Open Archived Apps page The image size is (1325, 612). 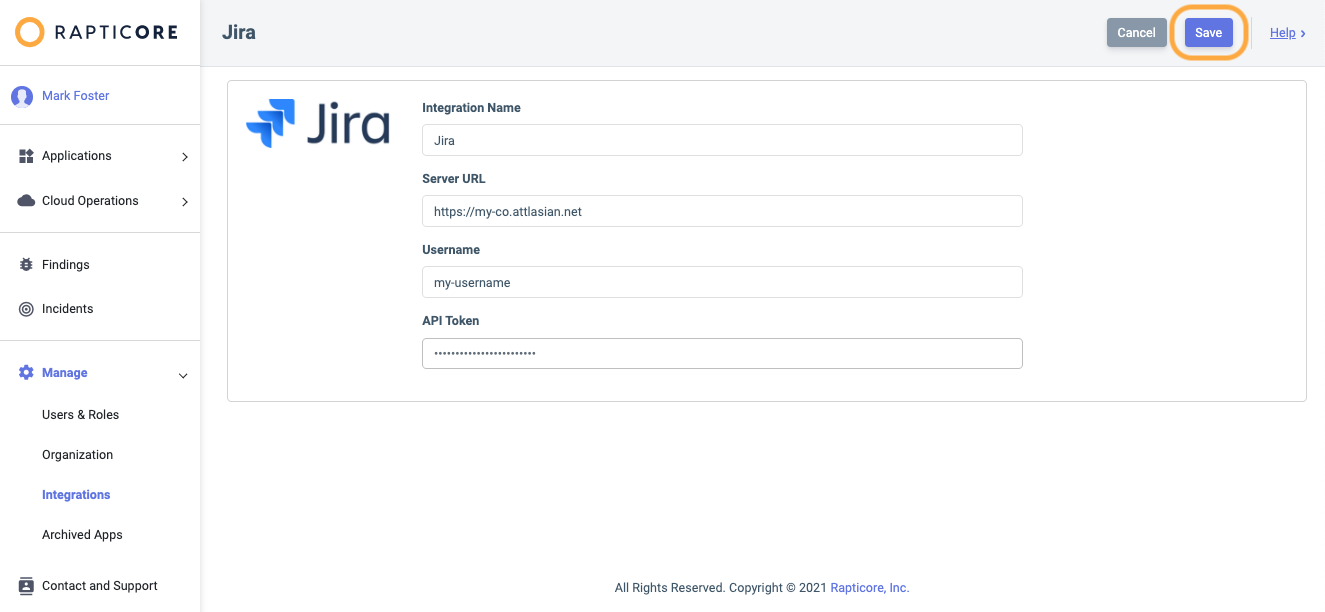(x=82, y=535)
